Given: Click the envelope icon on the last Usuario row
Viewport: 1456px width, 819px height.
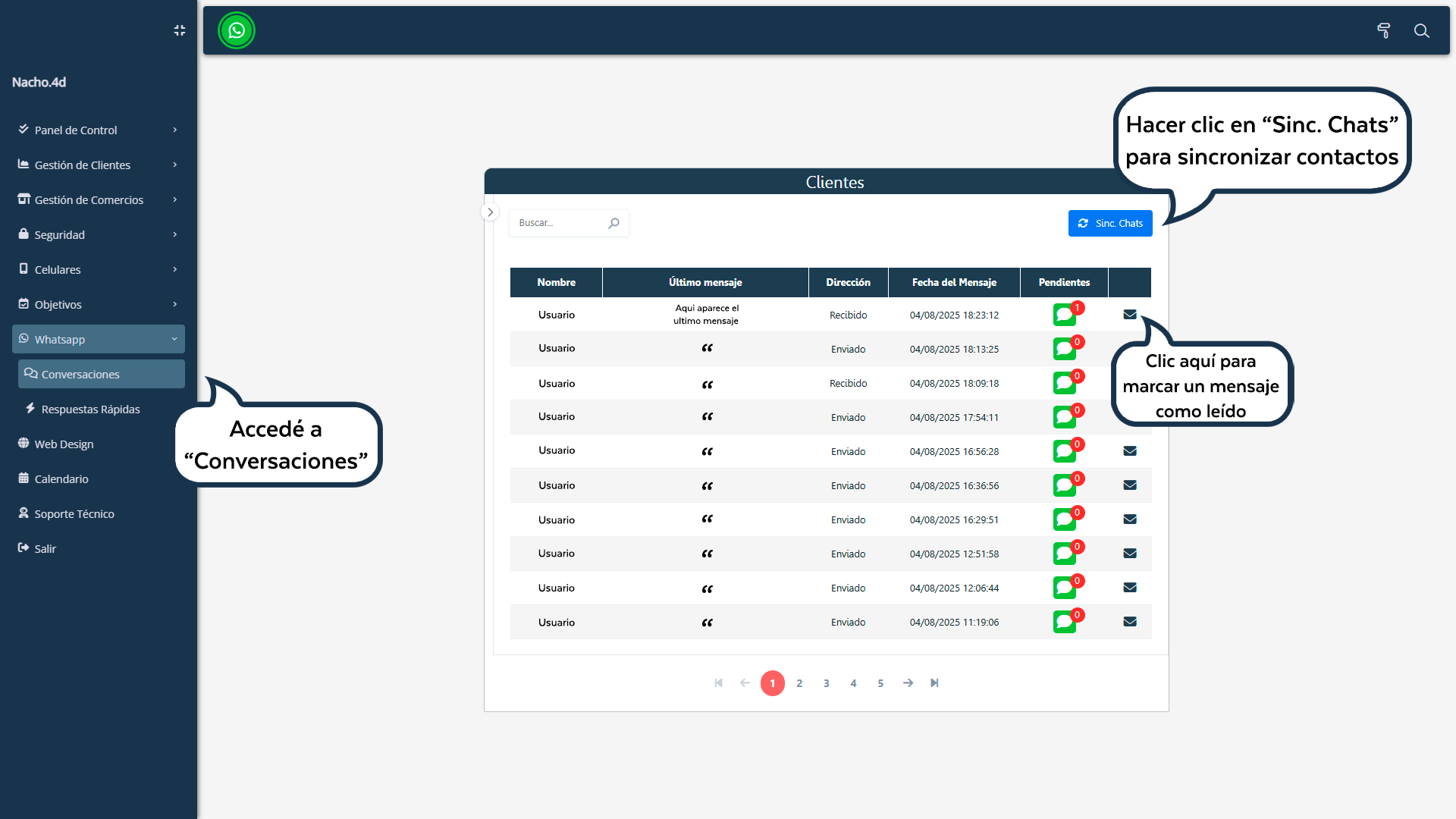Looking at the screenshot, I should pyautogui.click(x=1130, y=621).
